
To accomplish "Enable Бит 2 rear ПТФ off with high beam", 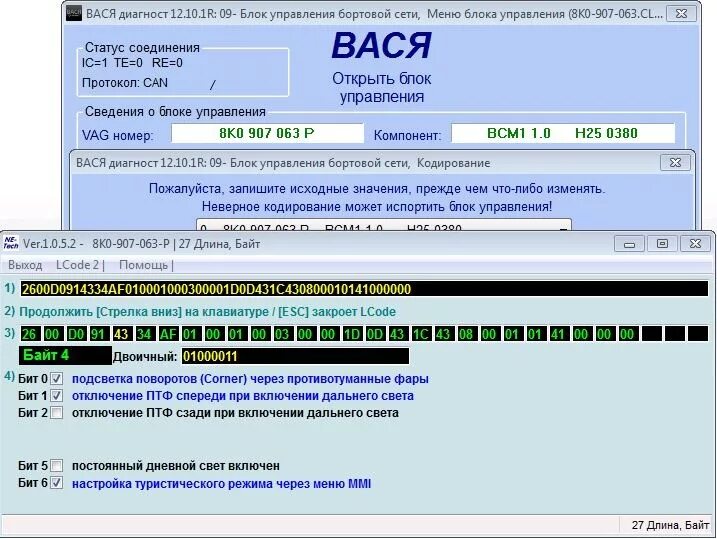I will [56, 413].
